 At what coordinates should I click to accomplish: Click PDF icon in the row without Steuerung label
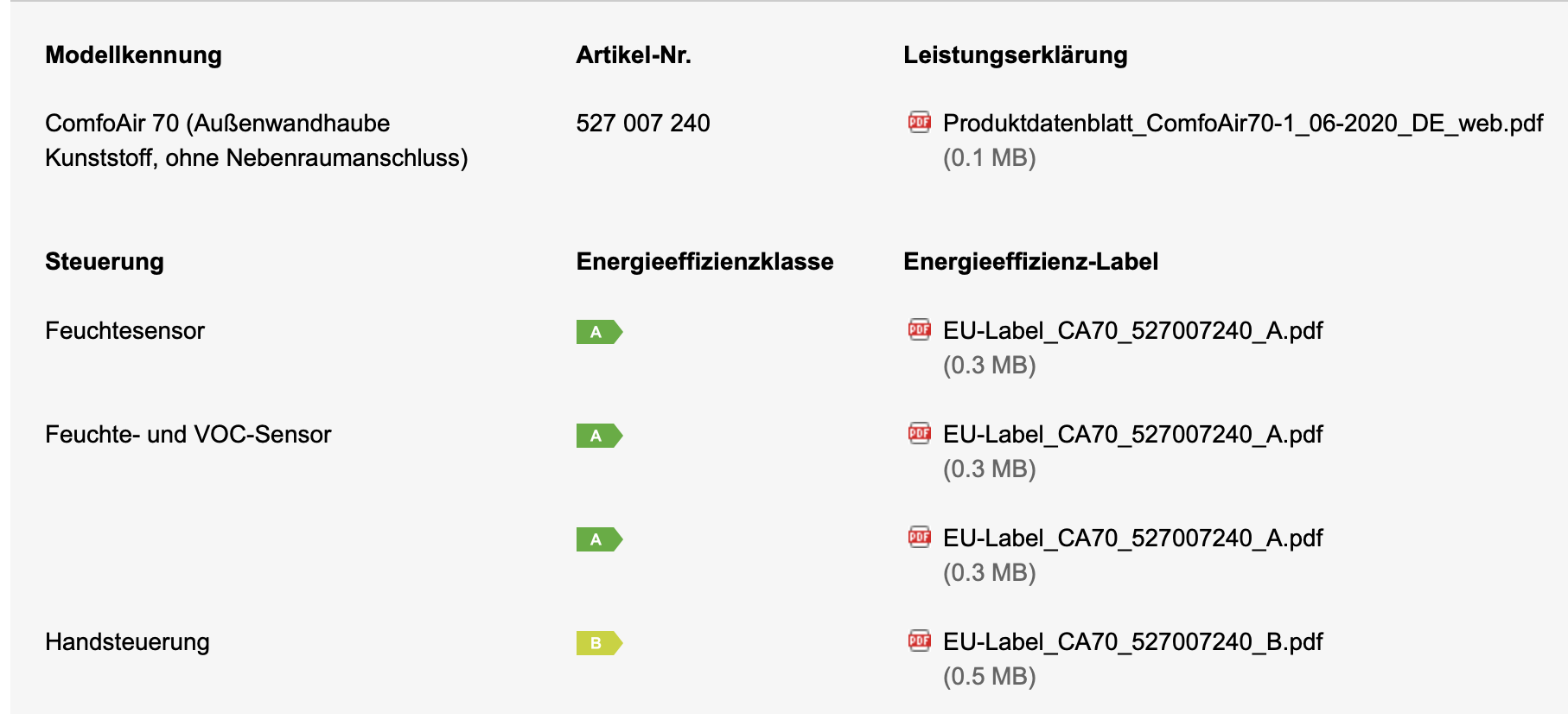tap(919, 537)
